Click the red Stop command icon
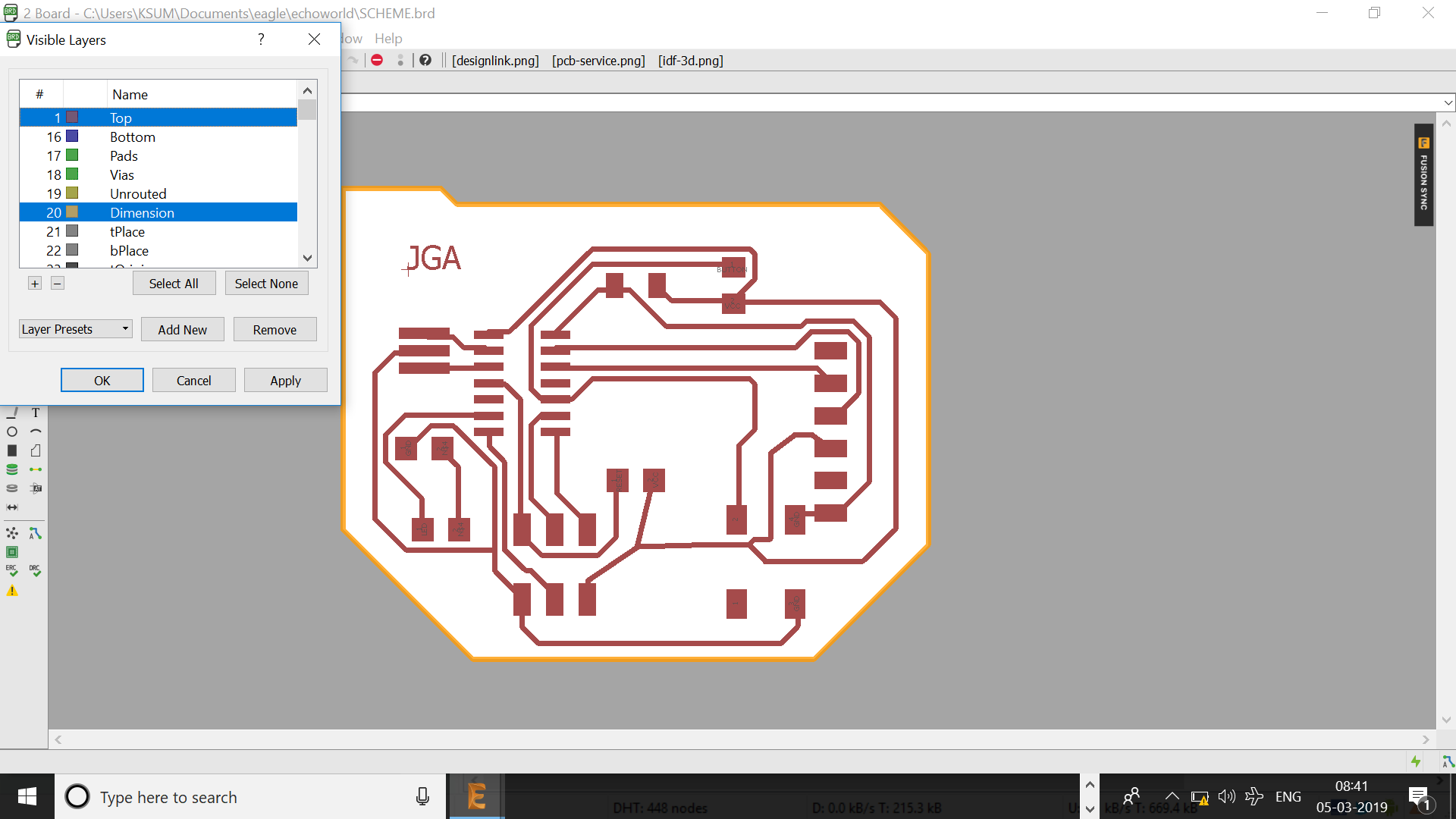1456x819 pixels. pyautogui.click(x=377, y=60)
